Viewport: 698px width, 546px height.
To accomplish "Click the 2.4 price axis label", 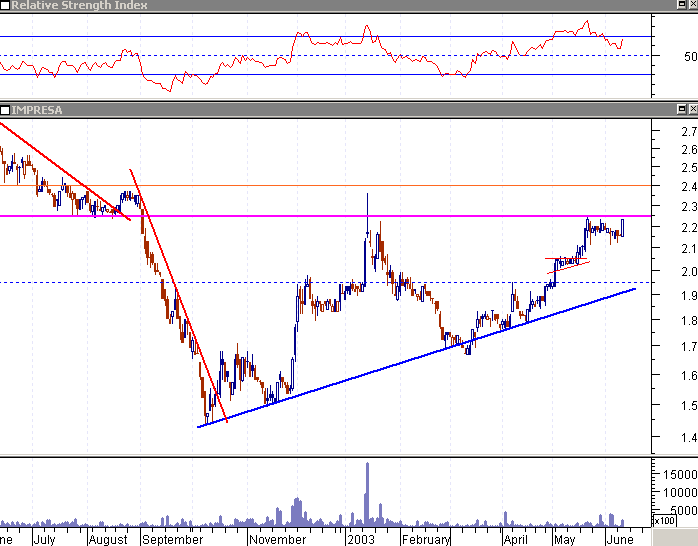I will (x=689, y=186).
